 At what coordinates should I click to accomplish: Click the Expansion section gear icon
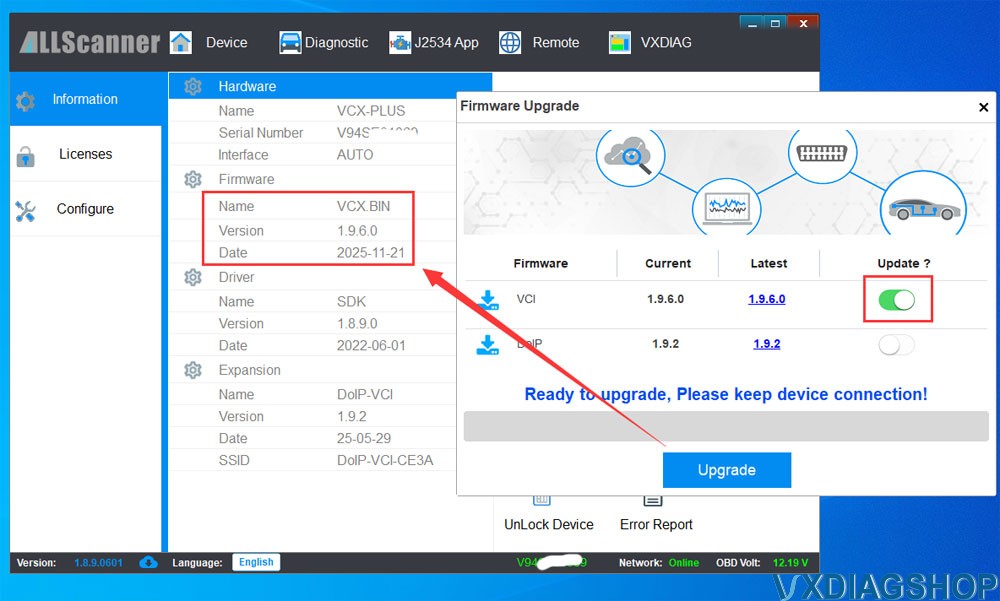(193, 370)
